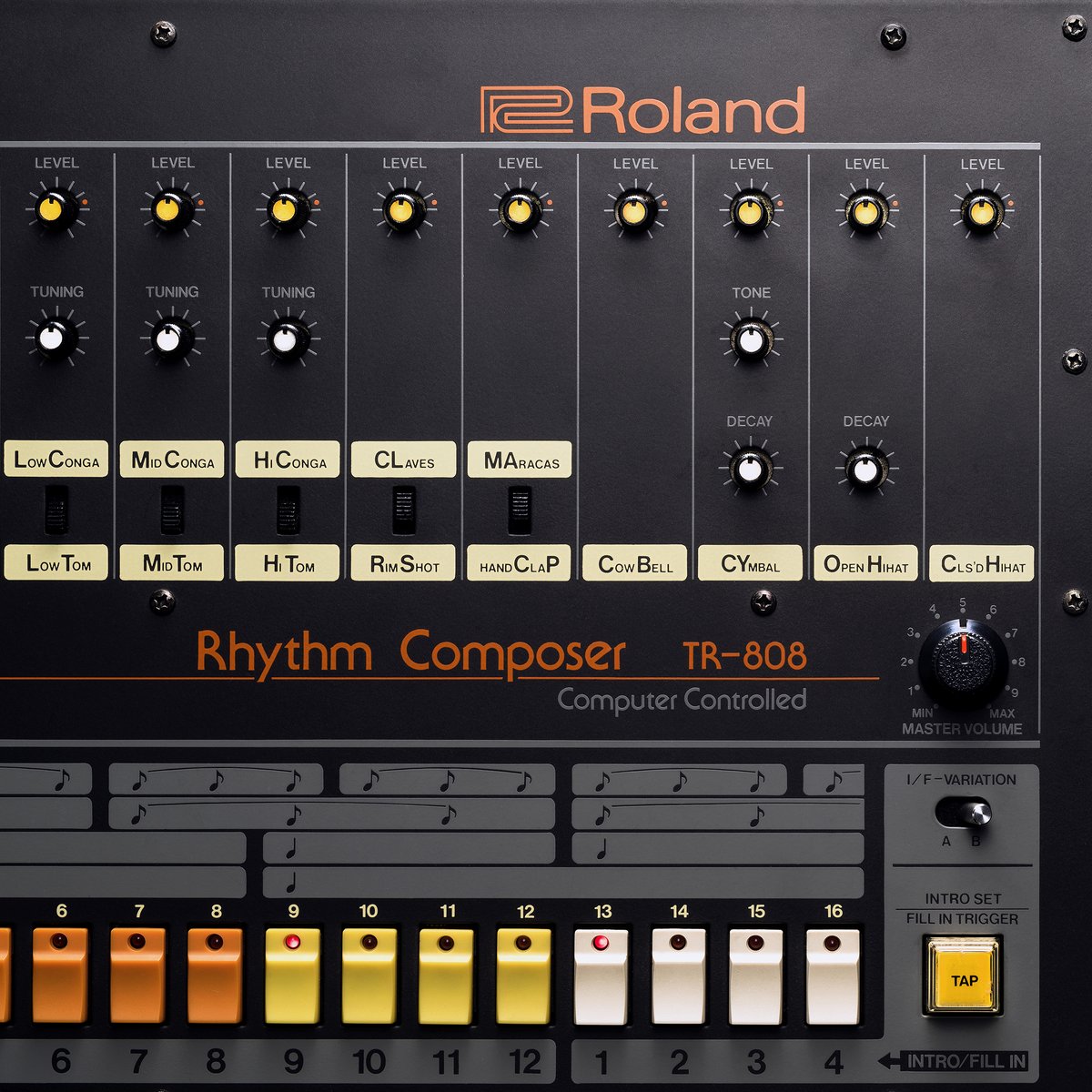Click the FILL IN TRIGGER label

962,918
